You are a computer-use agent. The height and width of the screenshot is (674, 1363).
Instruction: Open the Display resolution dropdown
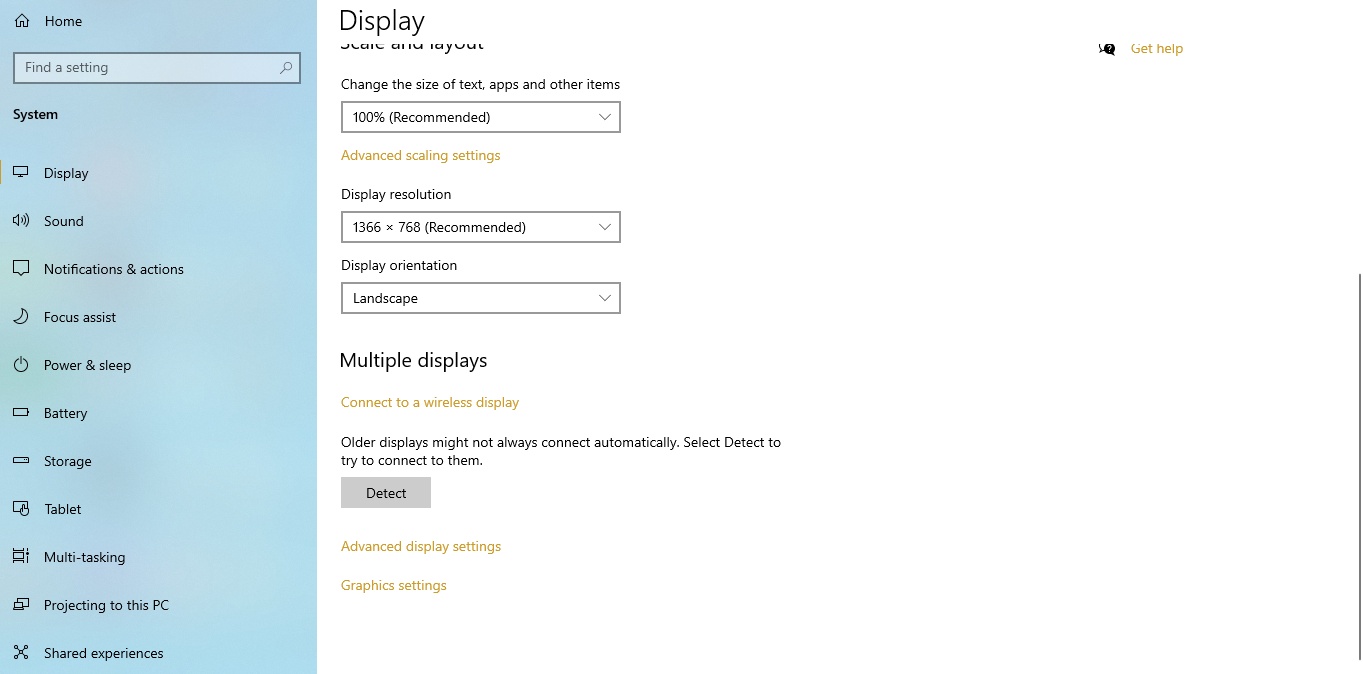480,227
